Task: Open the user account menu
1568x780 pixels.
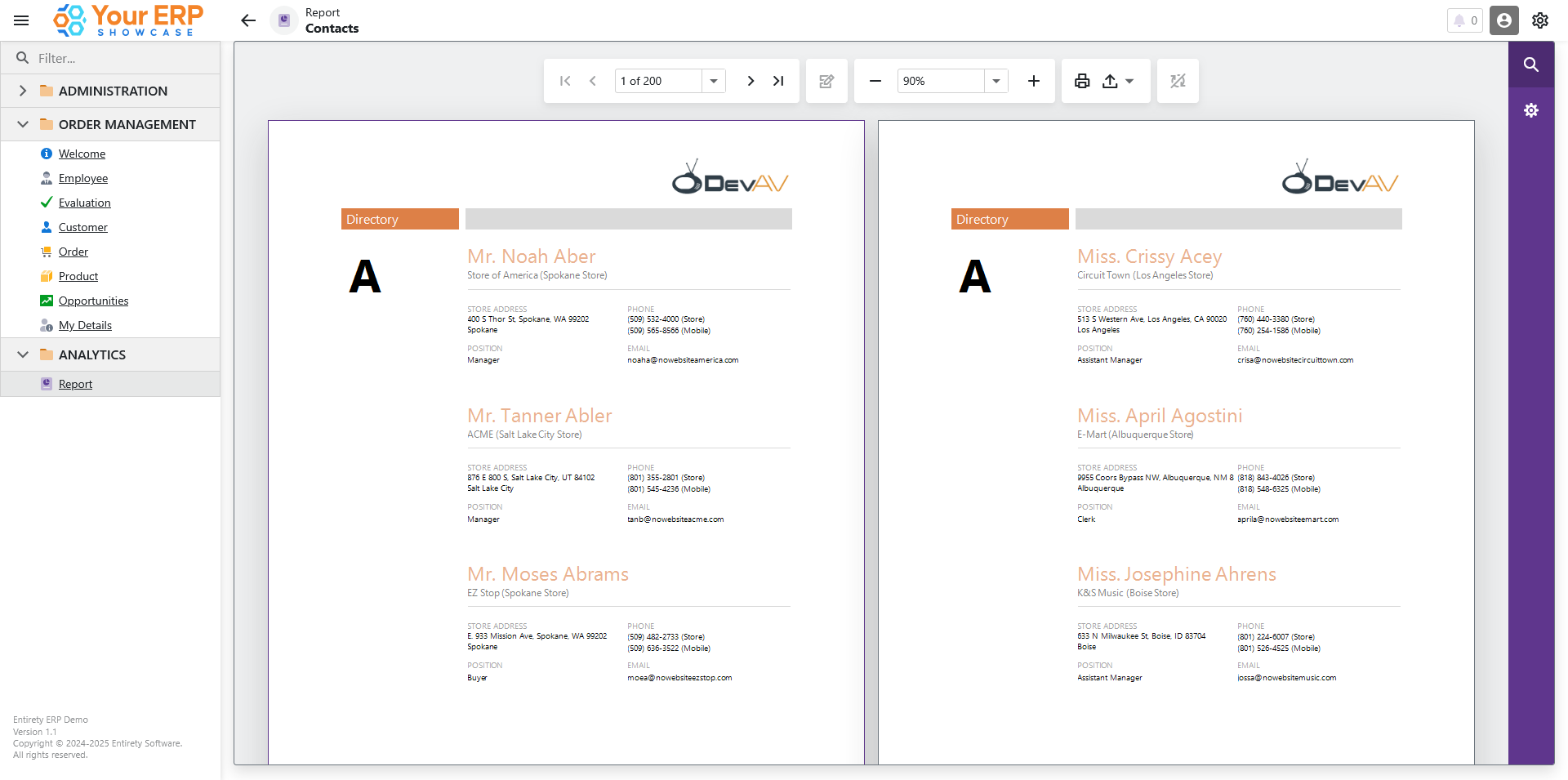Action: (x=1503, y=20)
